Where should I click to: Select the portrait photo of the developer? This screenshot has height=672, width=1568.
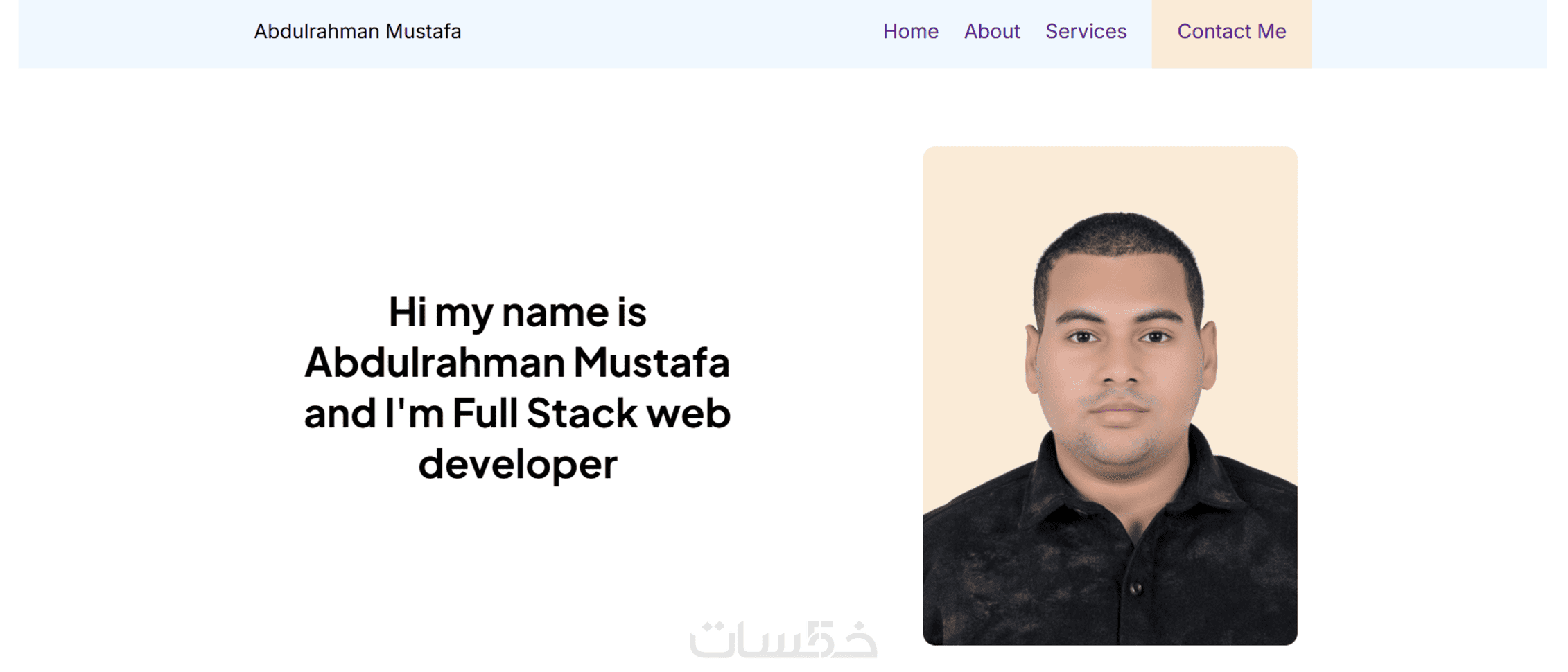(1110, 396)
